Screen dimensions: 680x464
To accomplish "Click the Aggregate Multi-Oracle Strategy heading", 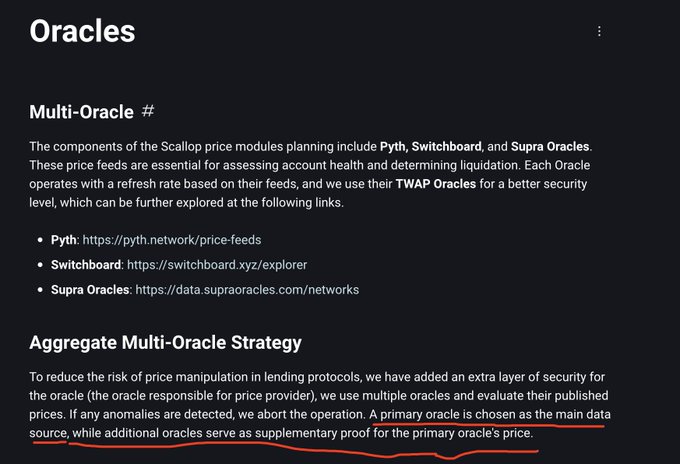I will [165, 343].
